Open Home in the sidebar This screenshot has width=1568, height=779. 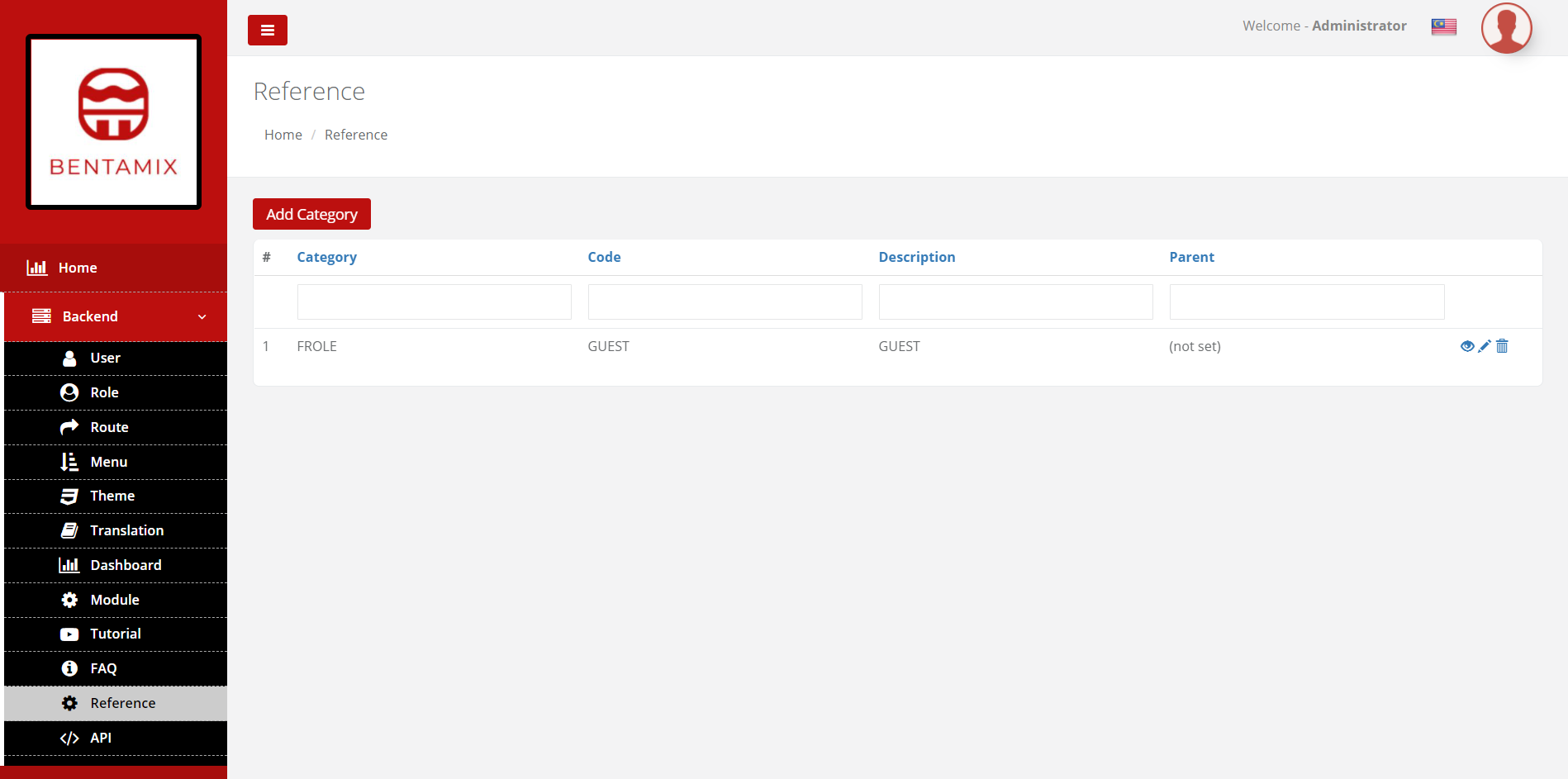(78, 268)
